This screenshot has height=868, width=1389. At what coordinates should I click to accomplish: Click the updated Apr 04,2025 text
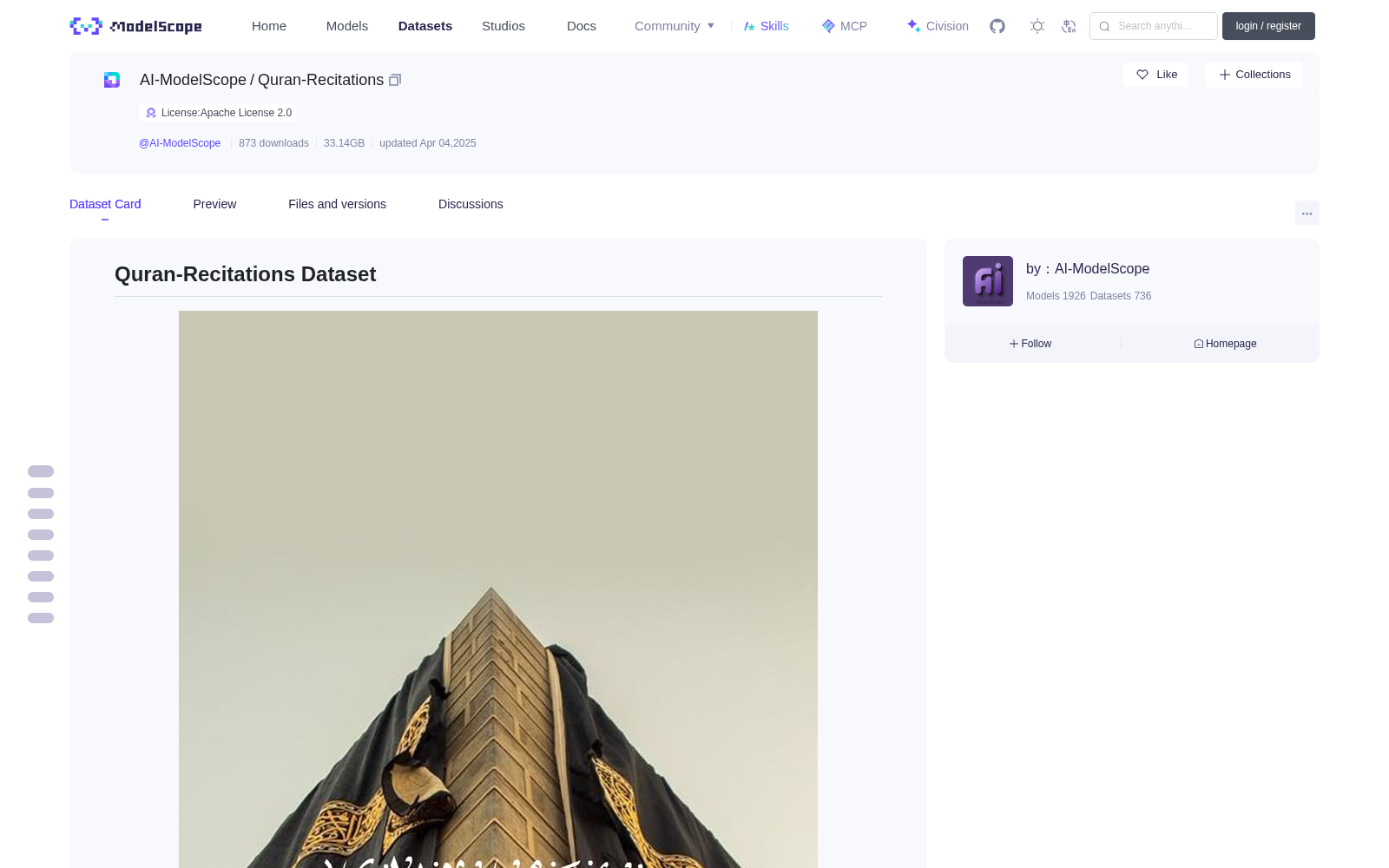[x=428, y=143]
